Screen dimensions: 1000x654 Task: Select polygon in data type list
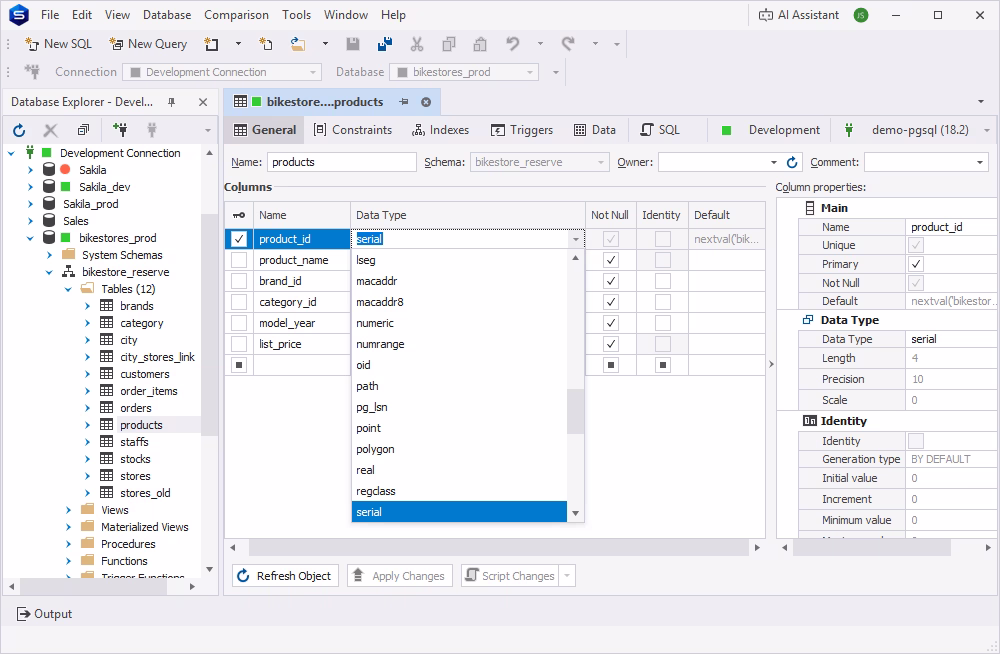[x=459, y=449]
